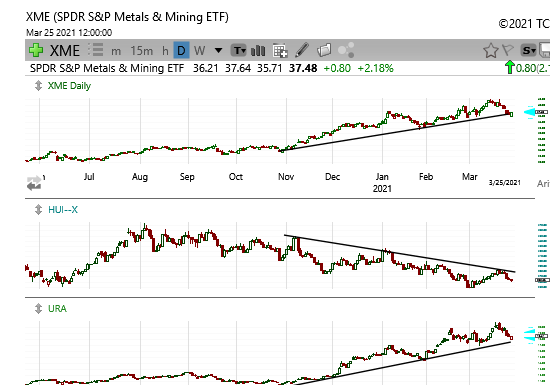The width and height of the screenshot is (550, 385).
Task: Click the 'URA' pane label
Action: (57, 309)
